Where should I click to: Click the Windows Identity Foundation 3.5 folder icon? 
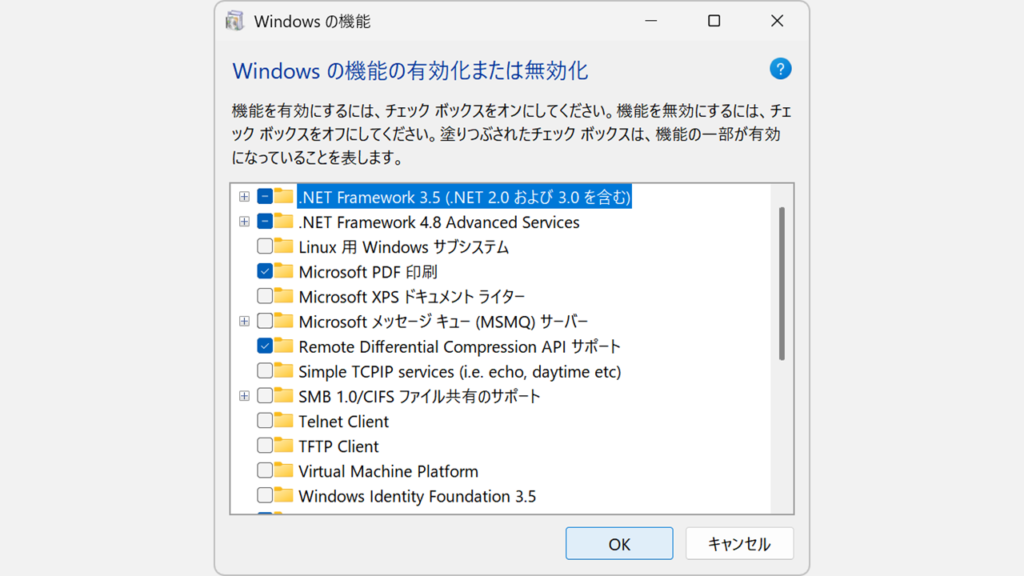click(x=284, y=496)
